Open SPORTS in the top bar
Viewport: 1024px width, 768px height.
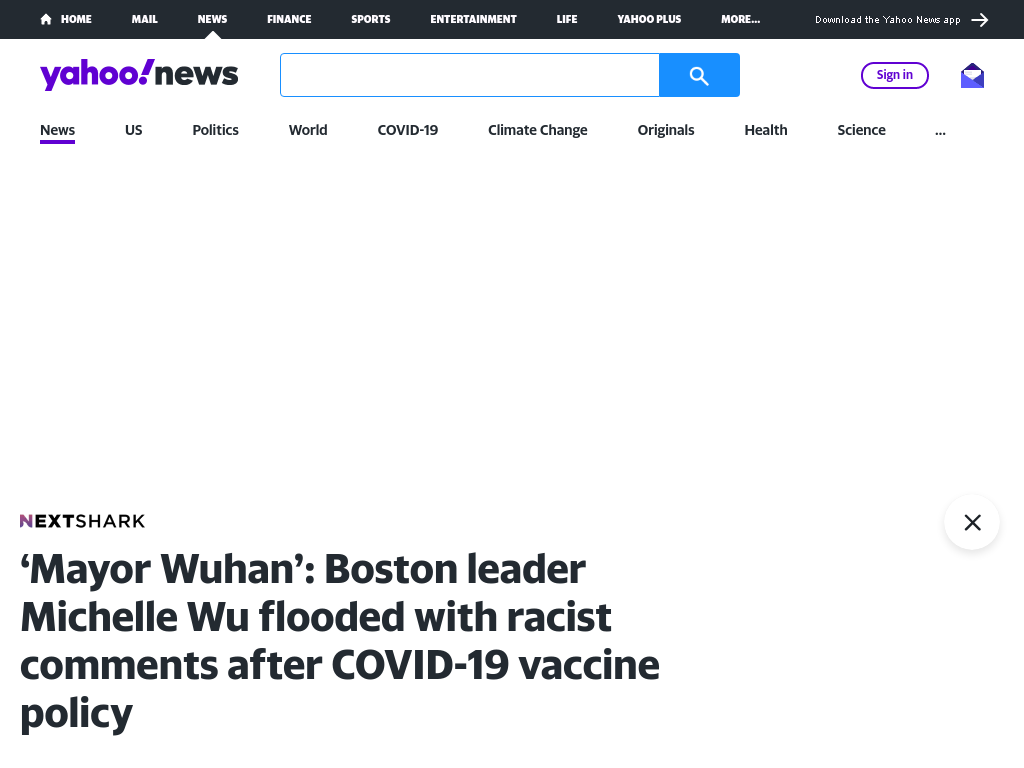click(370, 20)
